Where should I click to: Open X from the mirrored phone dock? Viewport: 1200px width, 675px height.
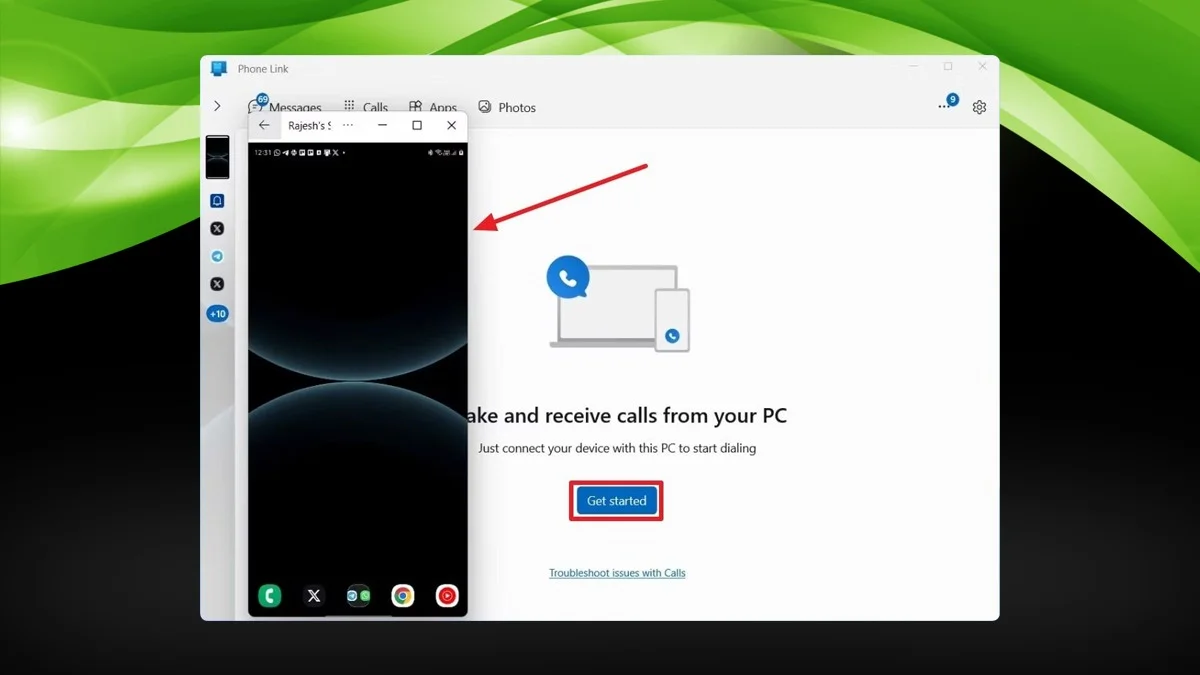[314, 595]
